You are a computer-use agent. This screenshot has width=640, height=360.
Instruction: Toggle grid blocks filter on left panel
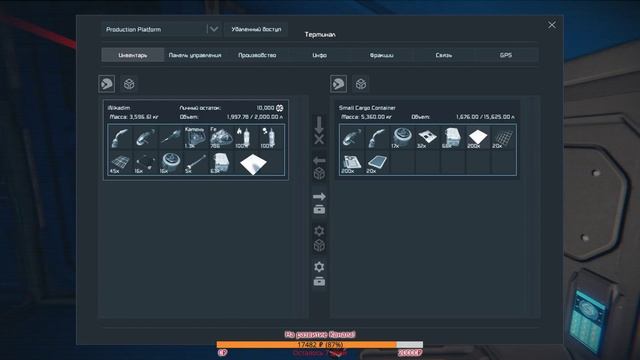point(129,84)
